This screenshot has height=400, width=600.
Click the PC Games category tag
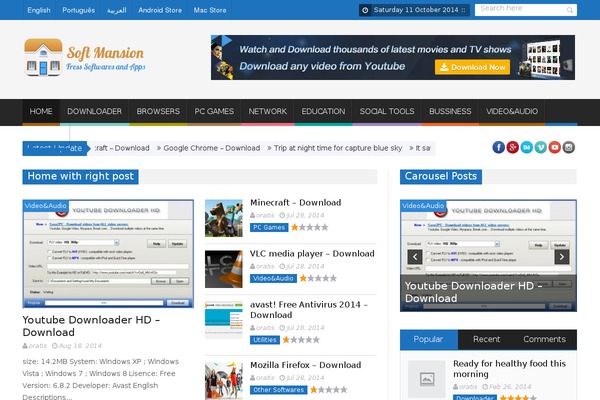269,227
